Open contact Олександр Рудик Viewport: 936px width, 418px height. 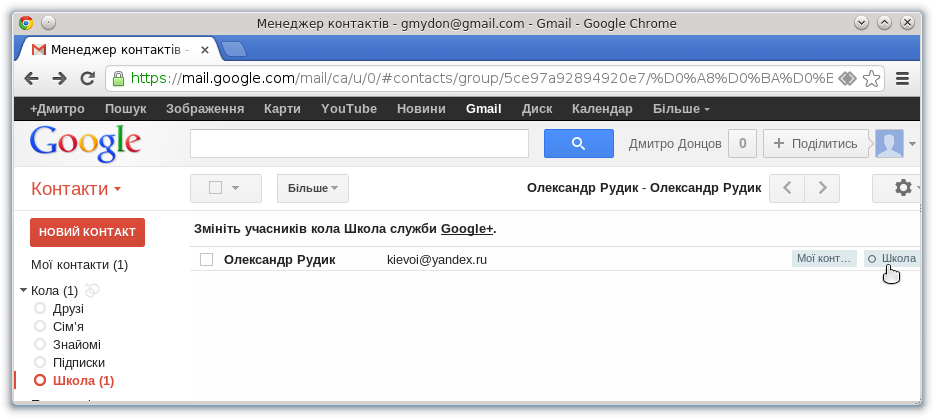coord(279,260)
